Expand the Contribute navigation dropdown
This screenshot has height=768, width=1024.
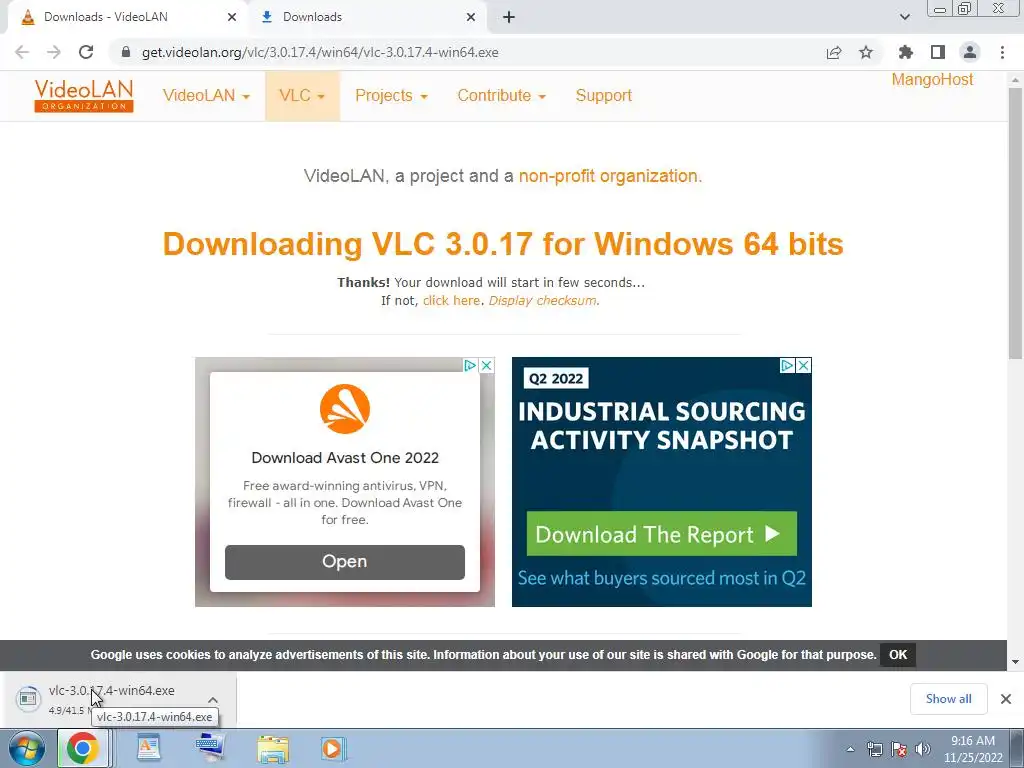click(x=502, y=95)
